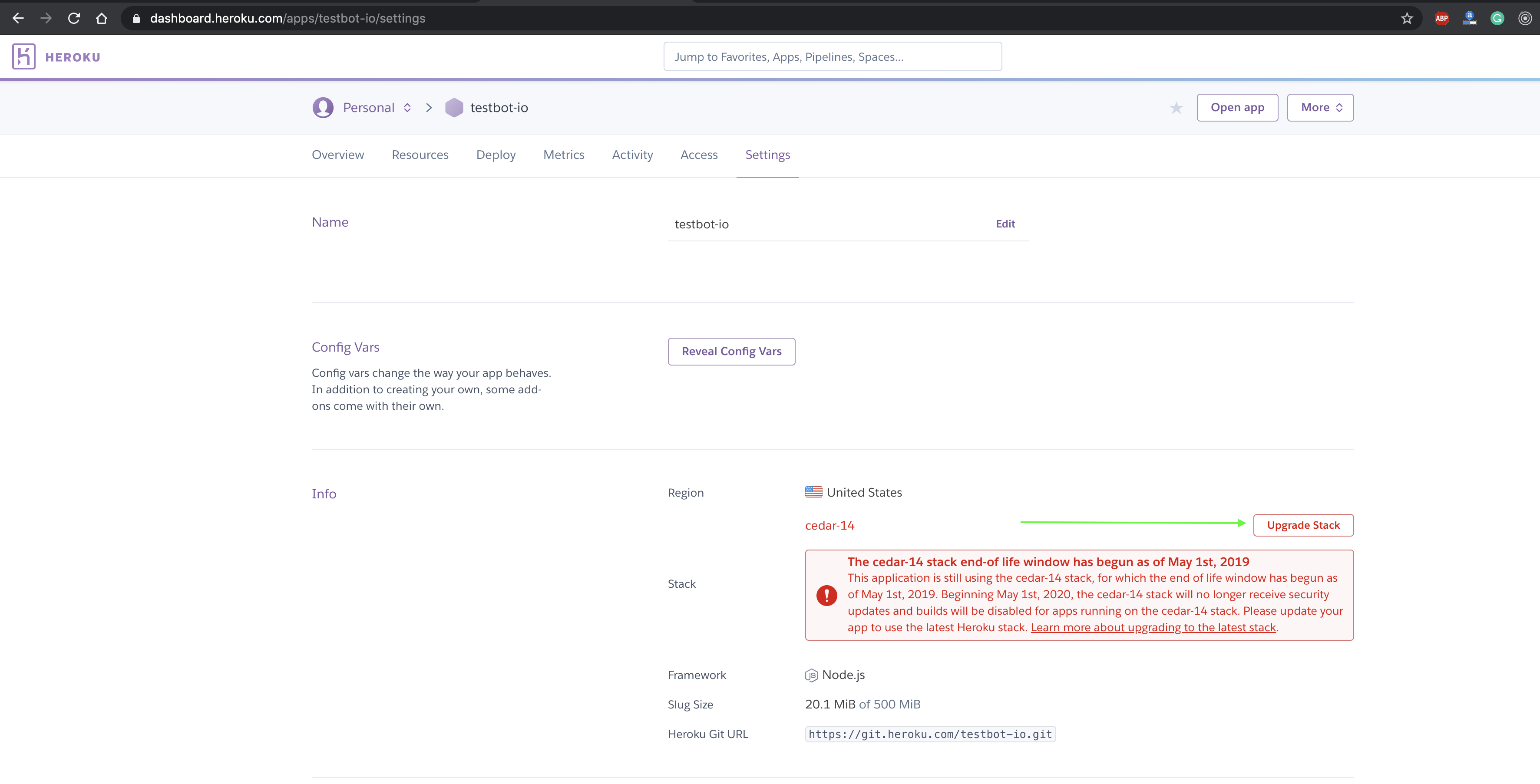Favorite the app with the star toggle
The height and width of the screenshot is (784, 1540).
coord(1176,108)
